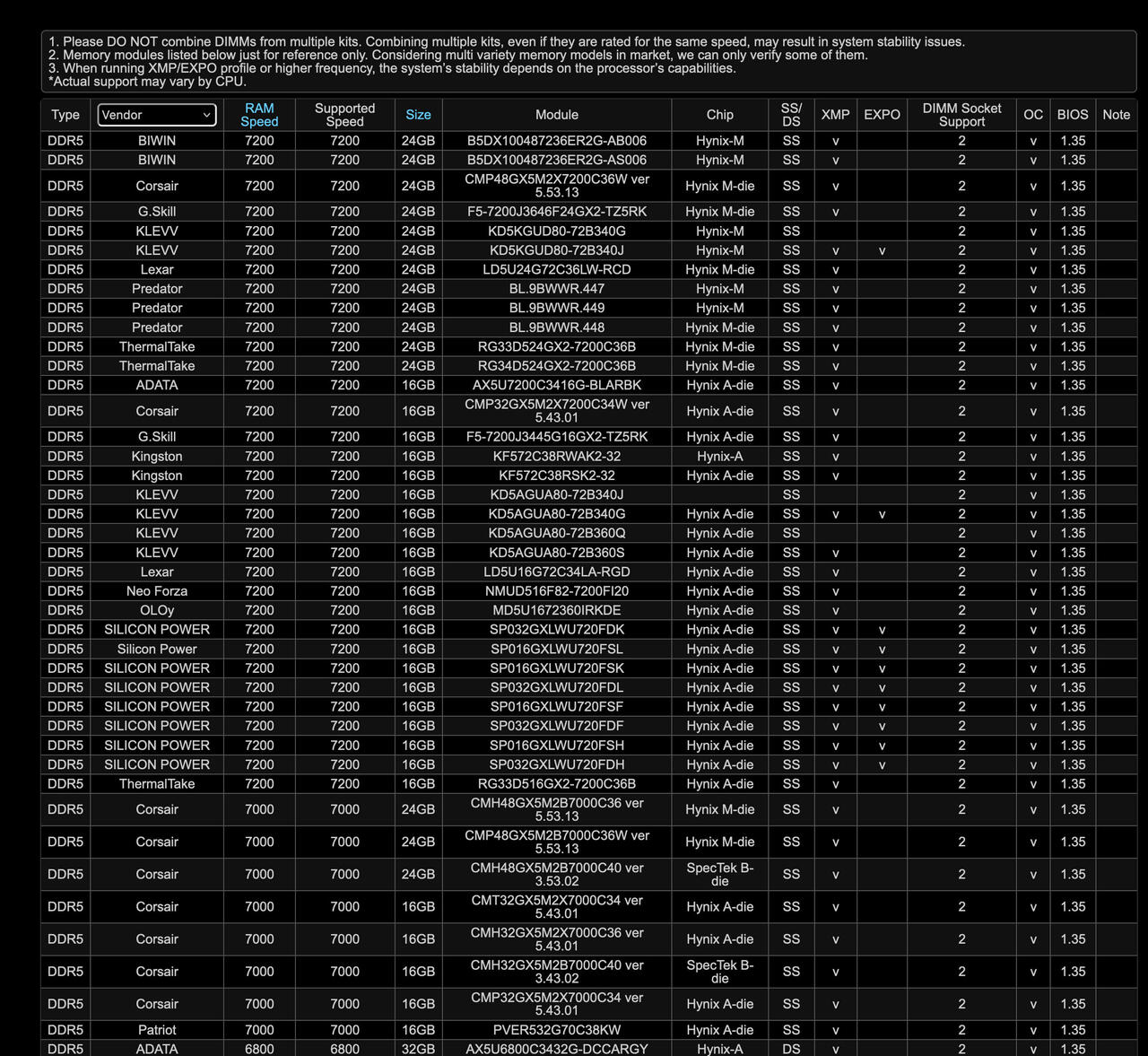
Task: Select module KD5AGUA80-72B340J
Action: pyautogui.click(x=557, y=494)
